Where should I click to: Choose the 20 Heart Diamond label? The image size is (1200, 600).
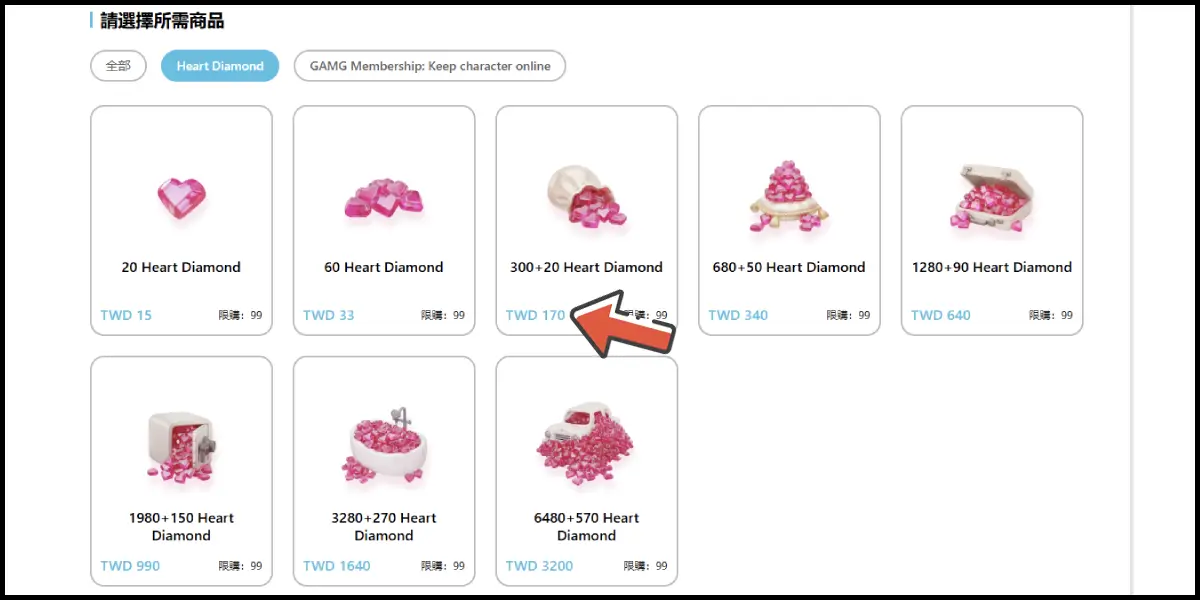pos(181,267)
